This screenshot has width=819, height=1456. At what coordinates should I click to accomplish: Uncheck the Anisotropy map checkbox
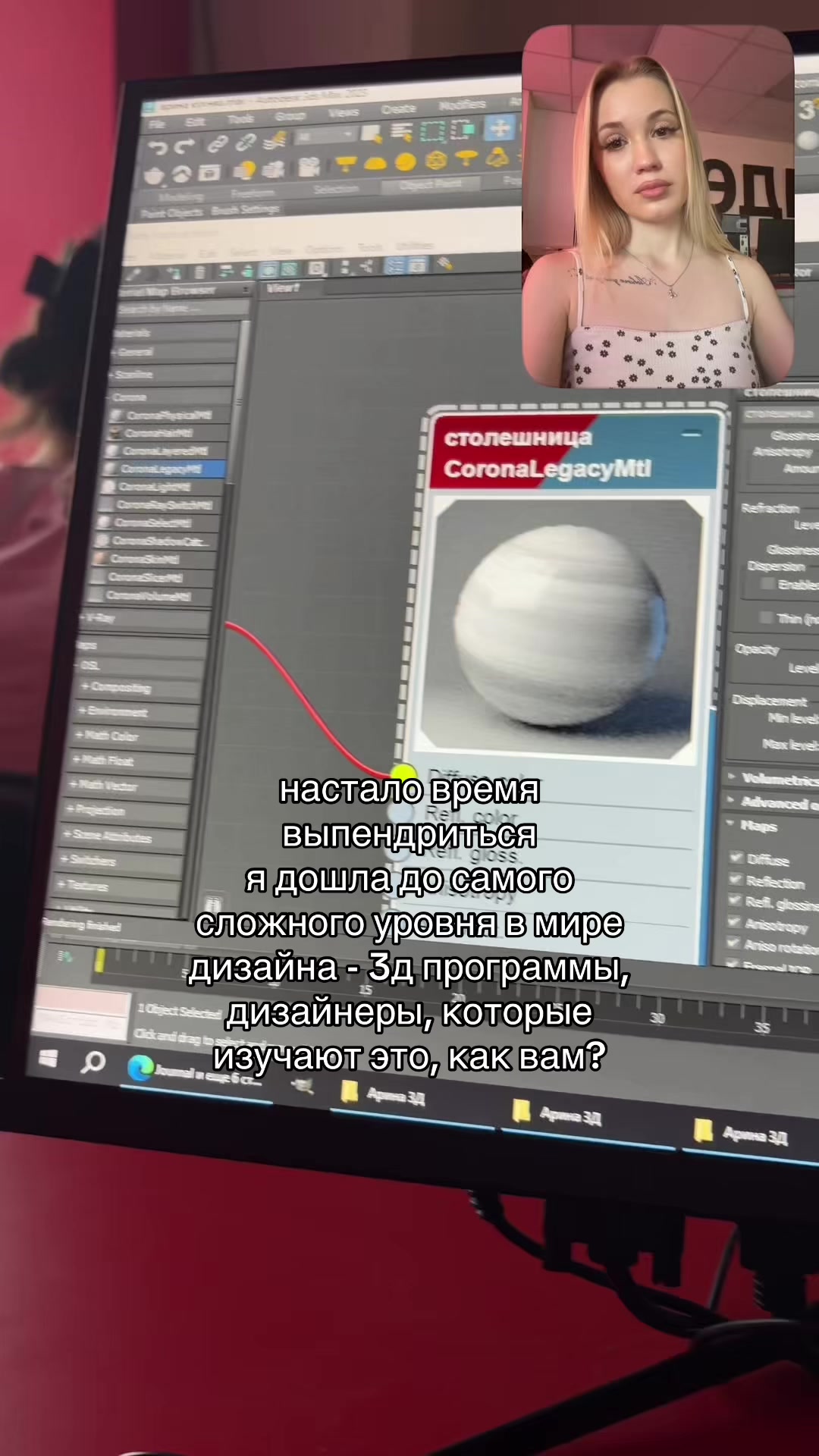tap(734, 921)
